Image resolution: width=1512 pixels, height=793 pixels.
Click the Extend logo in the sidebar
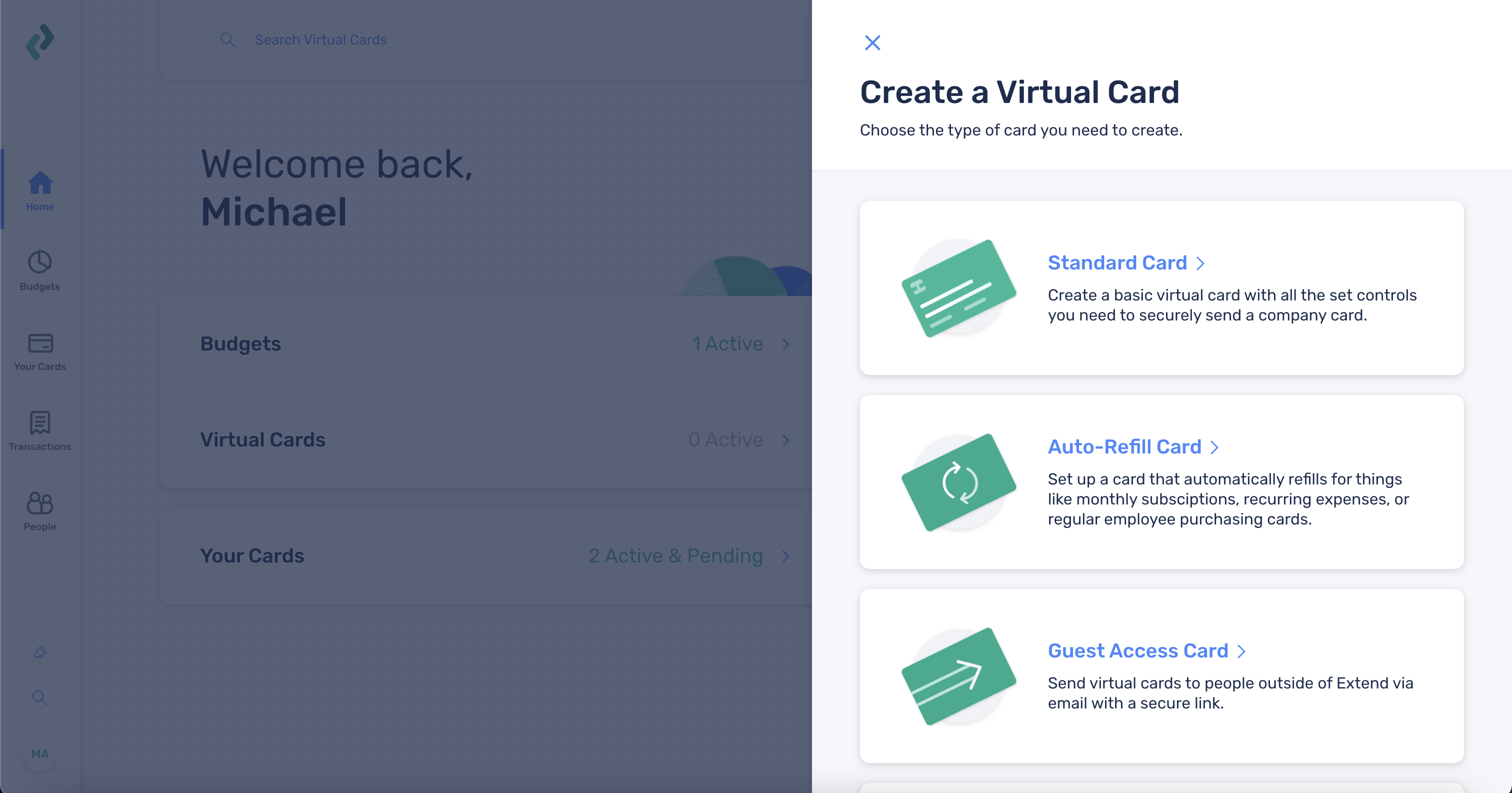[x=40, y=41]
